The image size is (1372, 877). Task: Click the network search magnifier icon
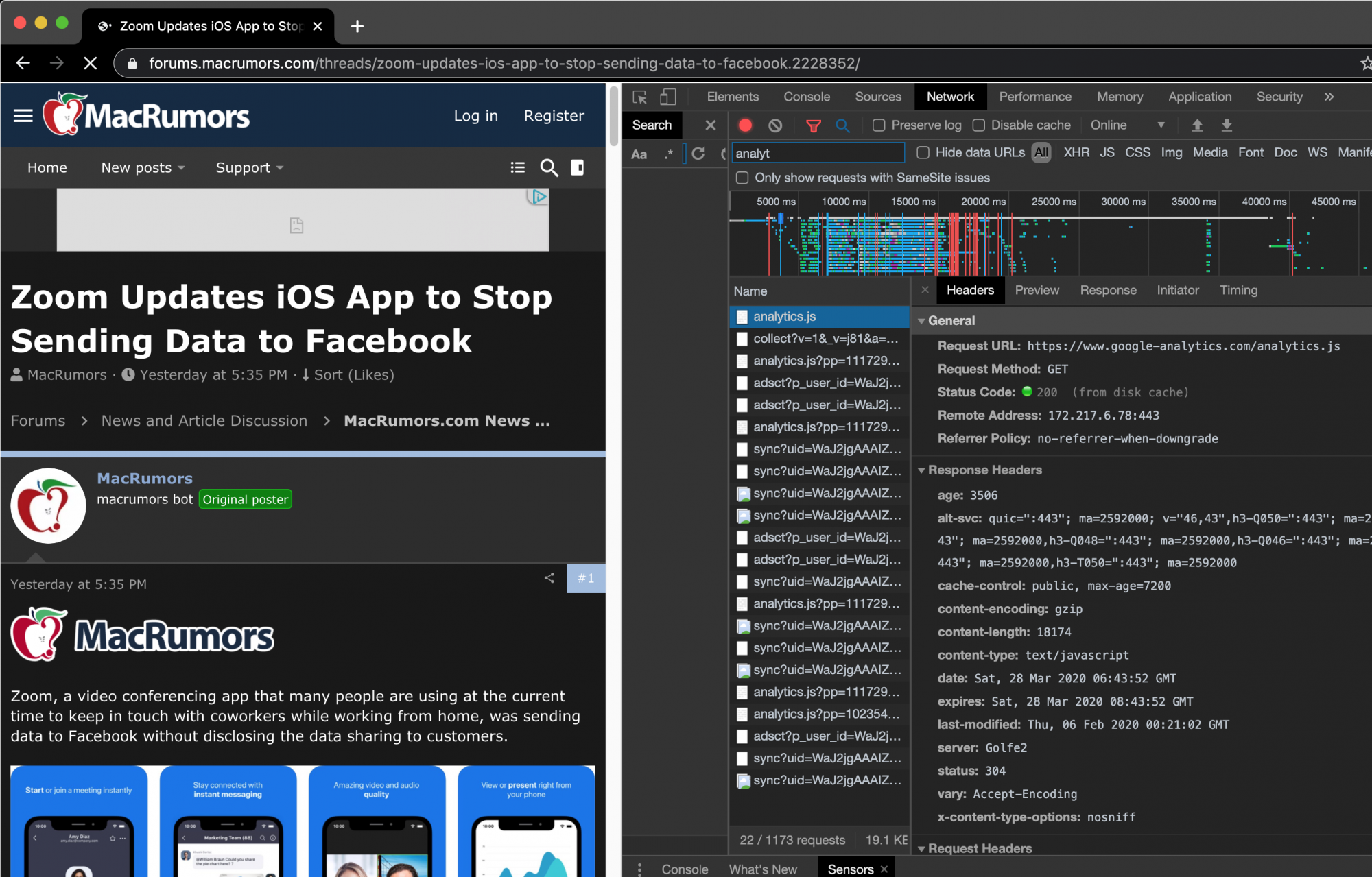pos(842,125)
